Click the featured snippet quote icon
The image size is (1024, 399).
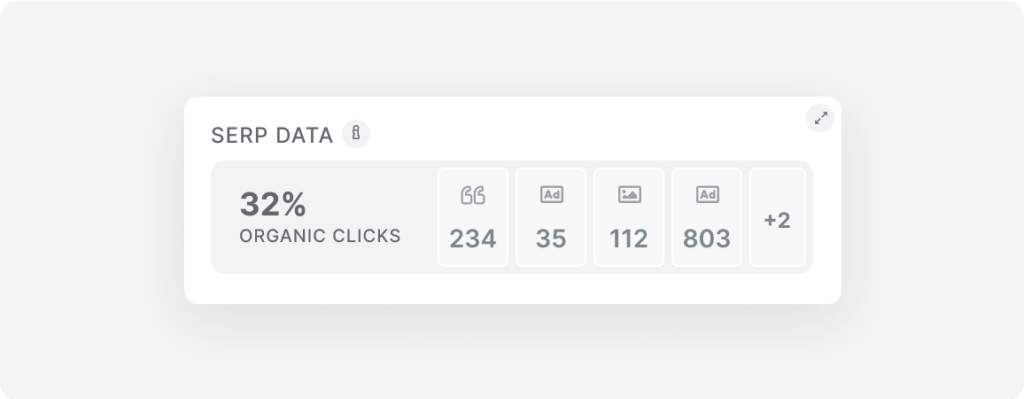pos(473,195)
